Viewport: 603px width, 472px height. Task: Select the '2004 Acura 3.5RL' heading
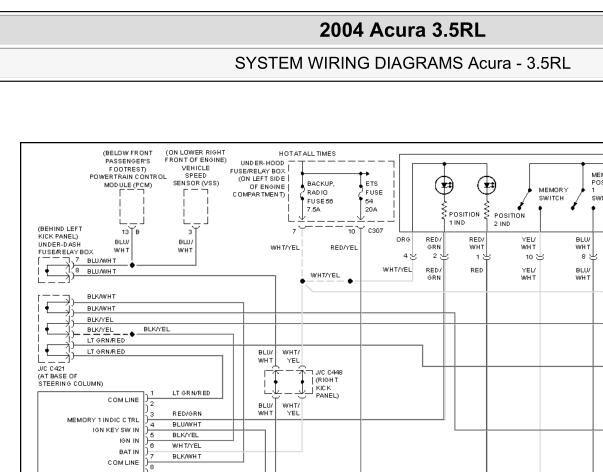tap(402, 30)
